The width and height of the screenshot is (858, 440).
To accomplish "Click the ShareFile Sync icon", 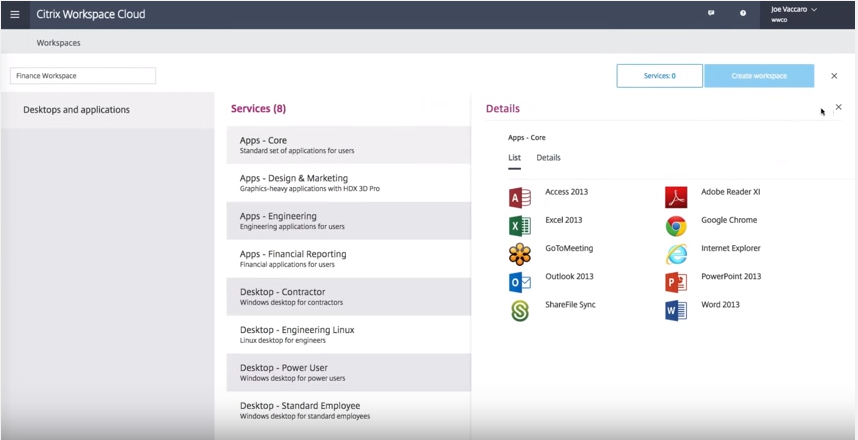I will [x=519, y=310].
